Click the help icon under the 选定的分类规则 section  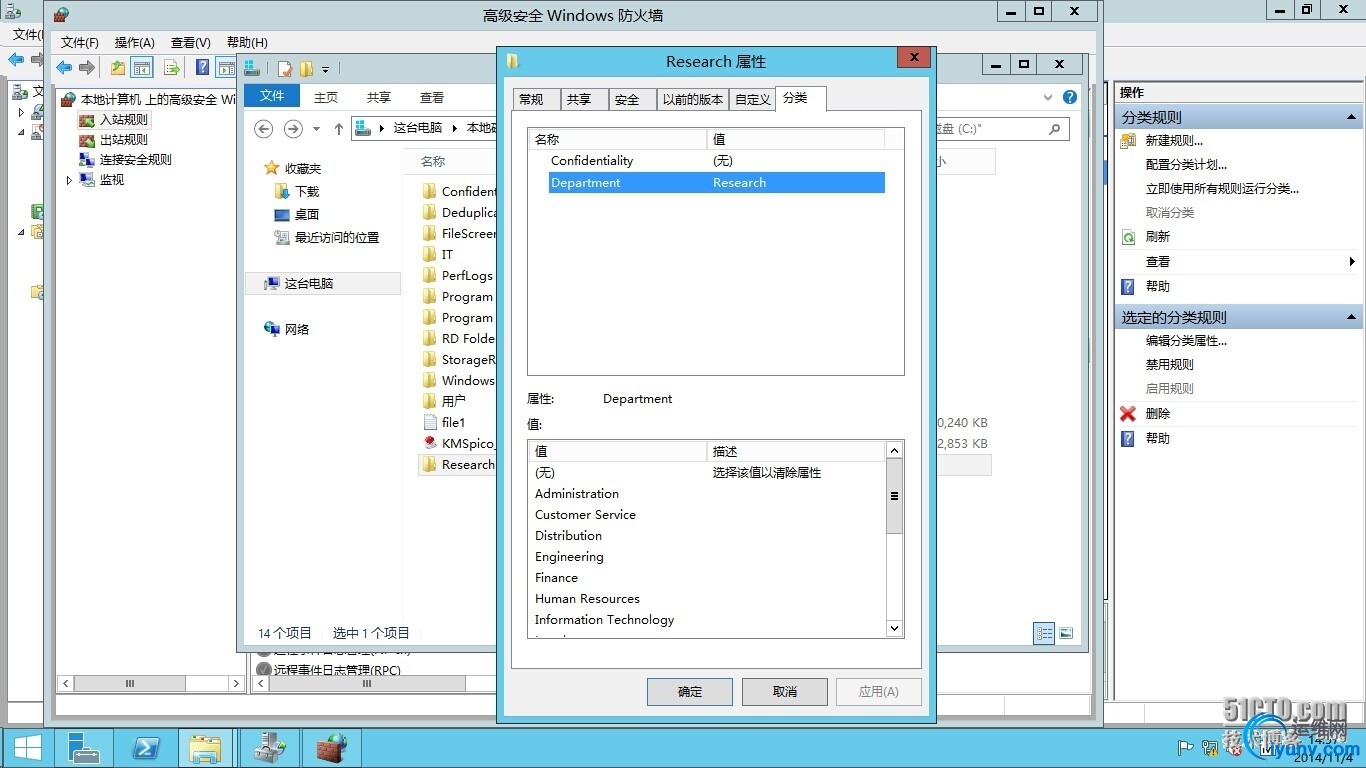(x=1128, y=438)
